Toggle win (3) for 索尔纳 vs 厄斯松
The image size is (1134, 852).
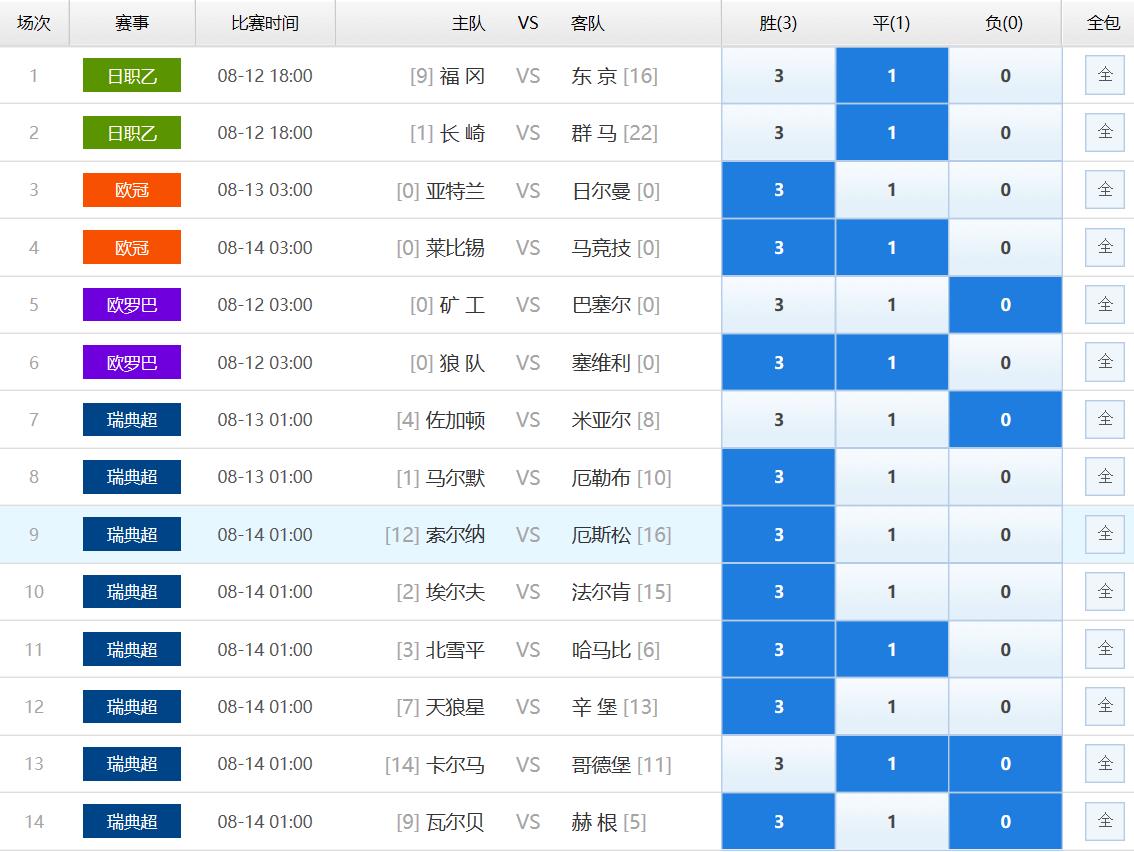(x=778, y=534)
